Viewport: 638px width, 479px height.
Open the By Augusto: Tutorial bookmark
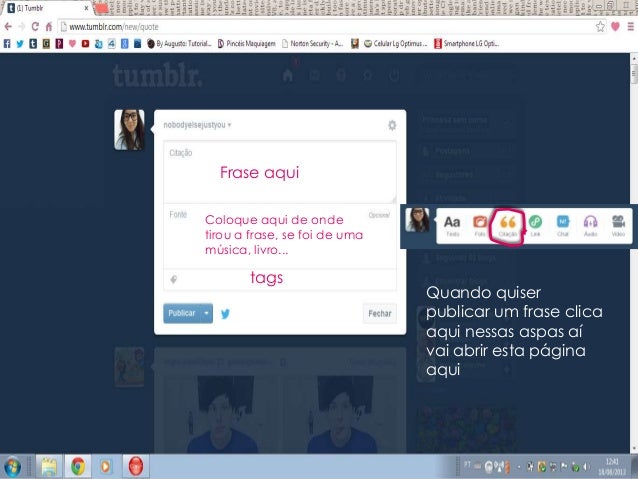point(179,44)
